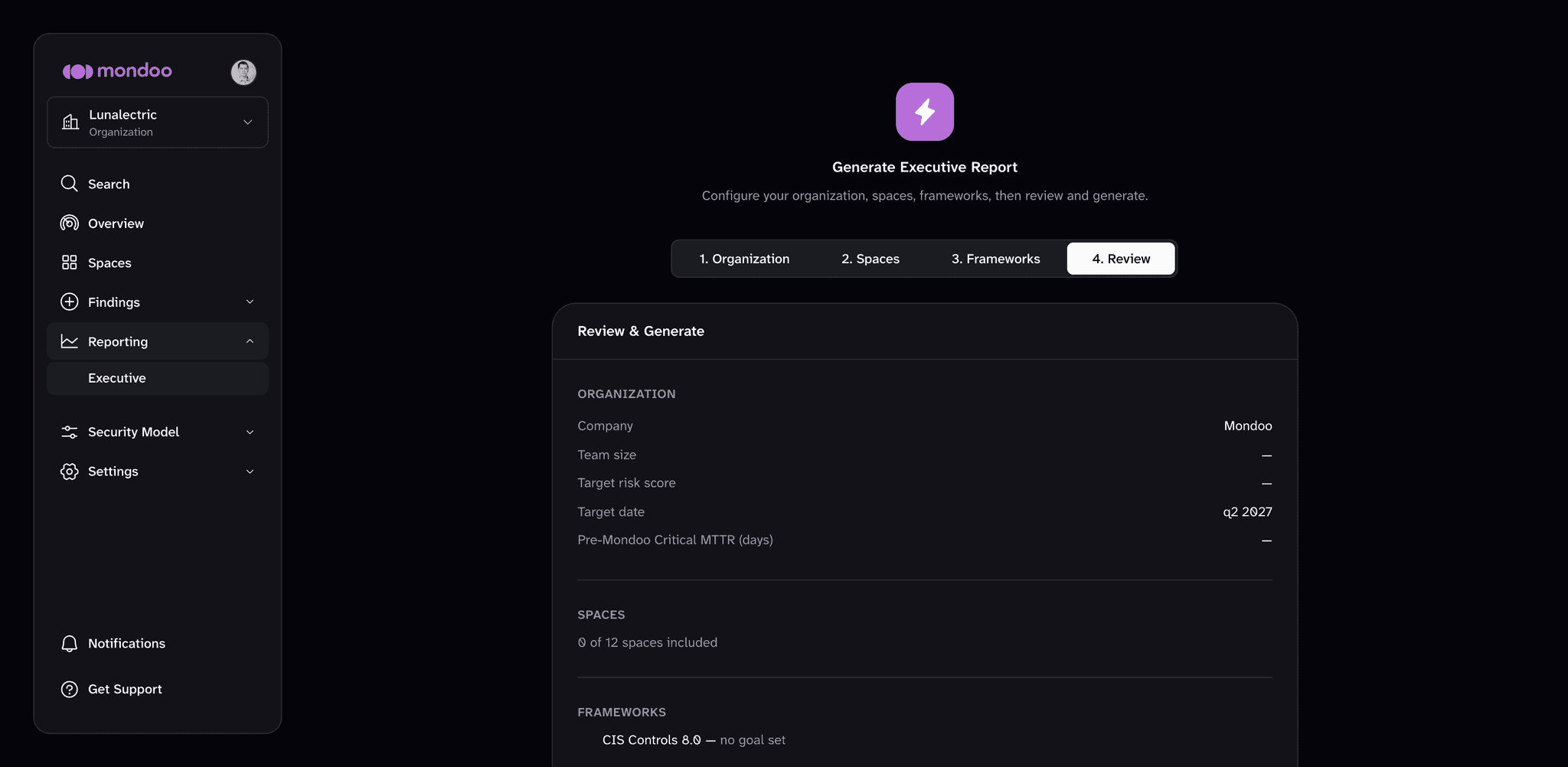Switch to the 1. Organization tab

click(x=744, y=259)
